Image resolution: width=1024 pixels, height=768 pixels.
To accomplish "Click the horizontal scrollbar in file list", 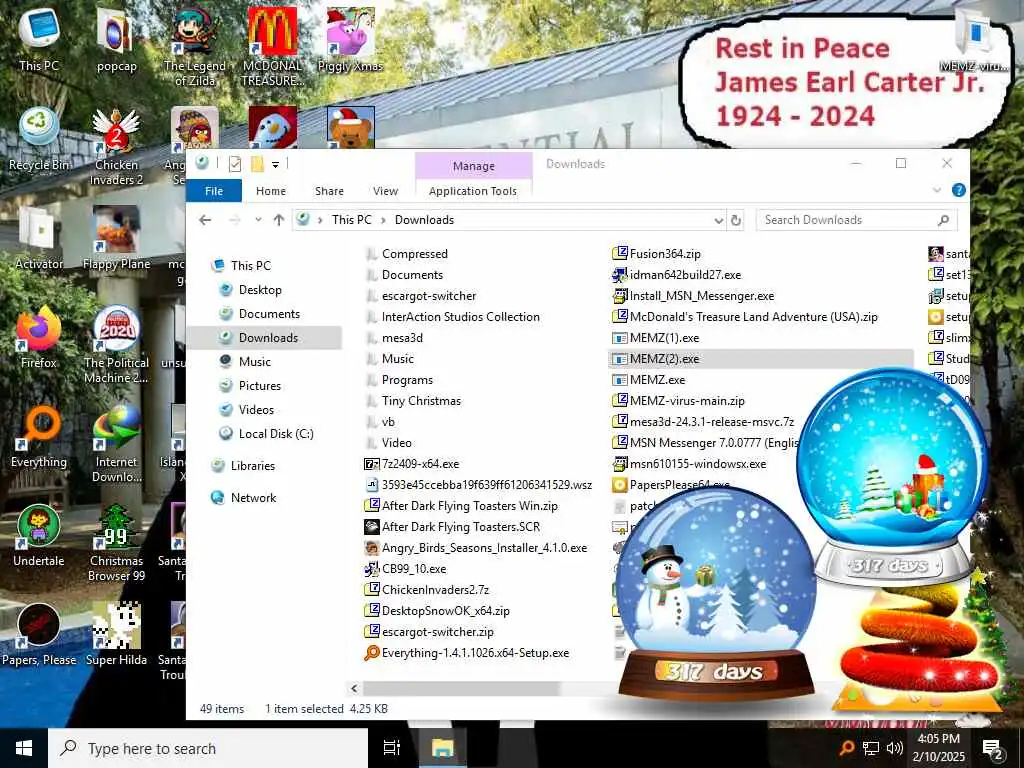I will pos(461,688).
